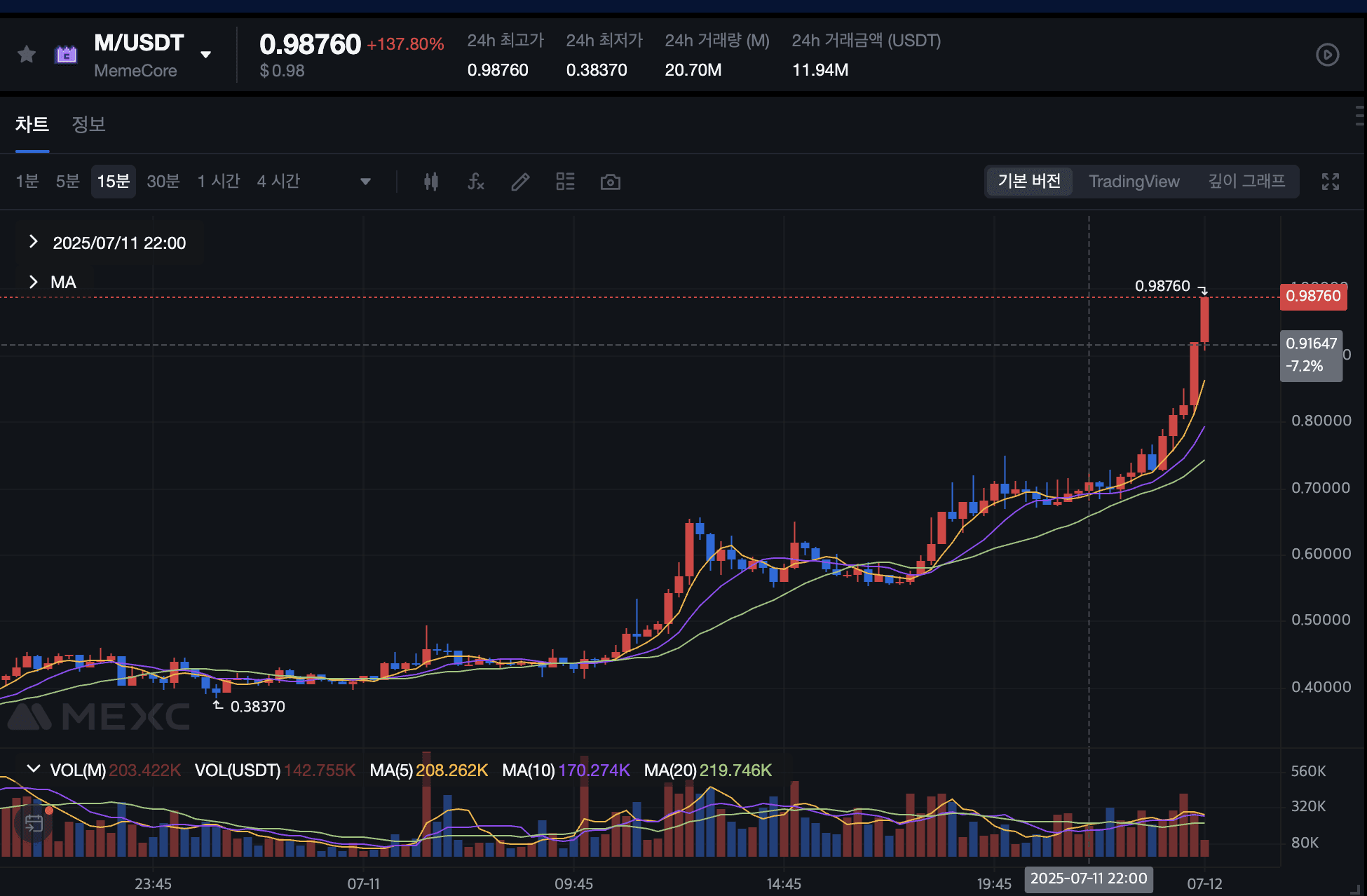Select the 차트 tab
The height and width of the screenshot is (896, 1367).
click(x=32, y=124)
